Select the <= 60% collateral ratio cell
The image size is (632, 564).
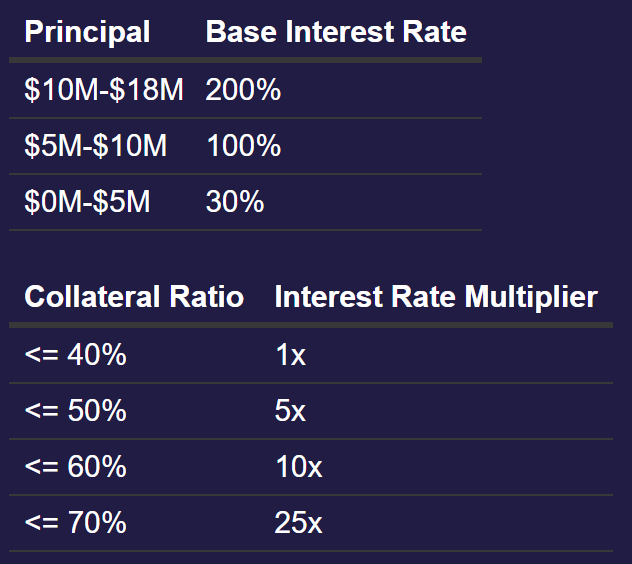[x=75, y=467]
